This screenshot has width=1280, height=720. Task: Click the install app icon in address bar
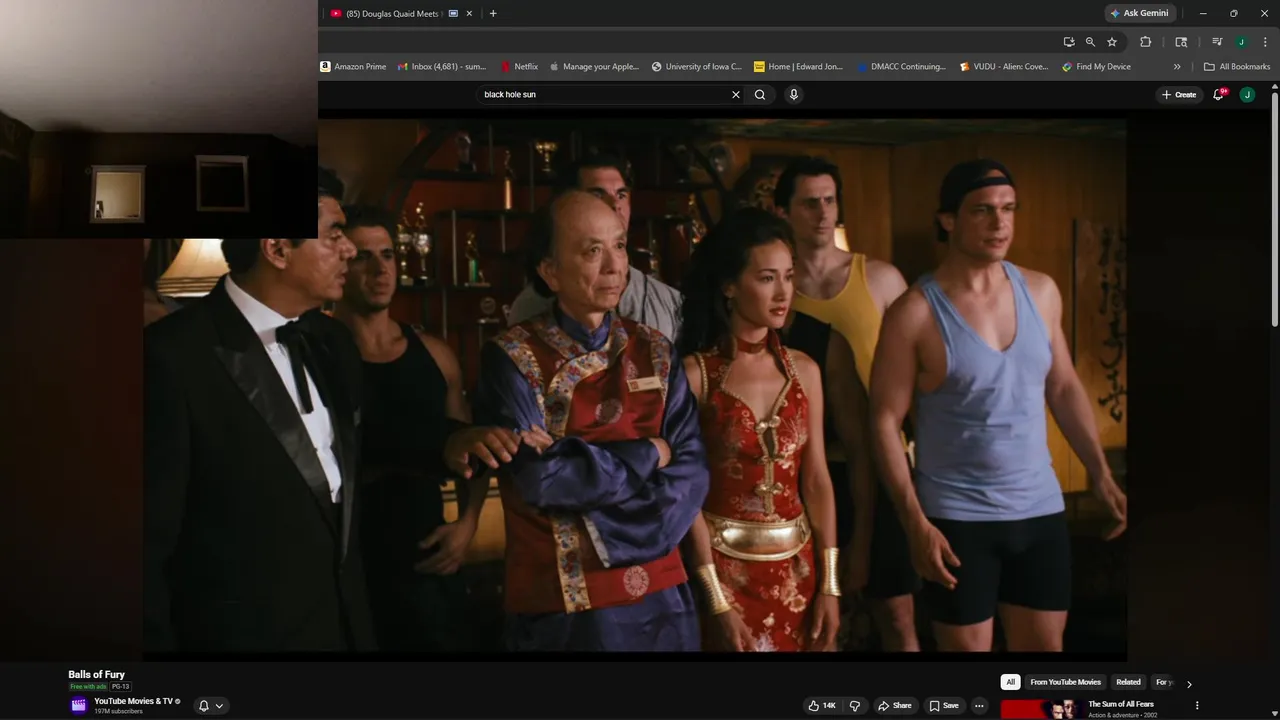[x=1069, y=42]
